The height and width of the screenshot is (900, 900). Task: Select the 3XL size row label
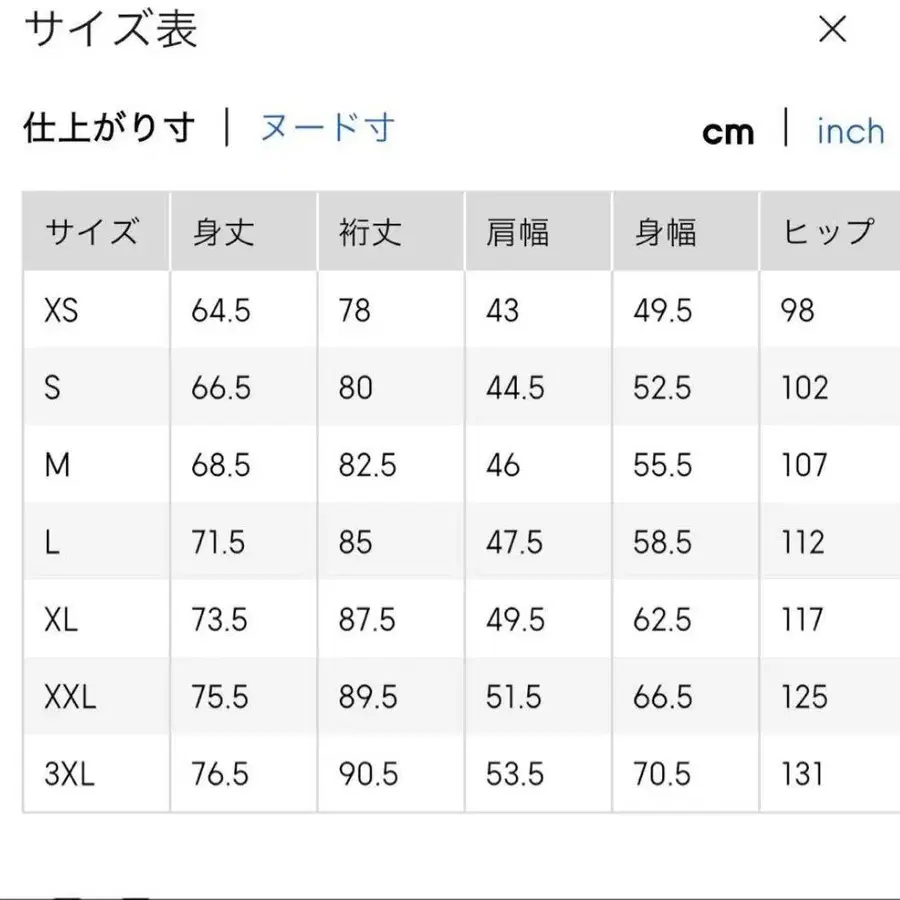click(67, 774)
